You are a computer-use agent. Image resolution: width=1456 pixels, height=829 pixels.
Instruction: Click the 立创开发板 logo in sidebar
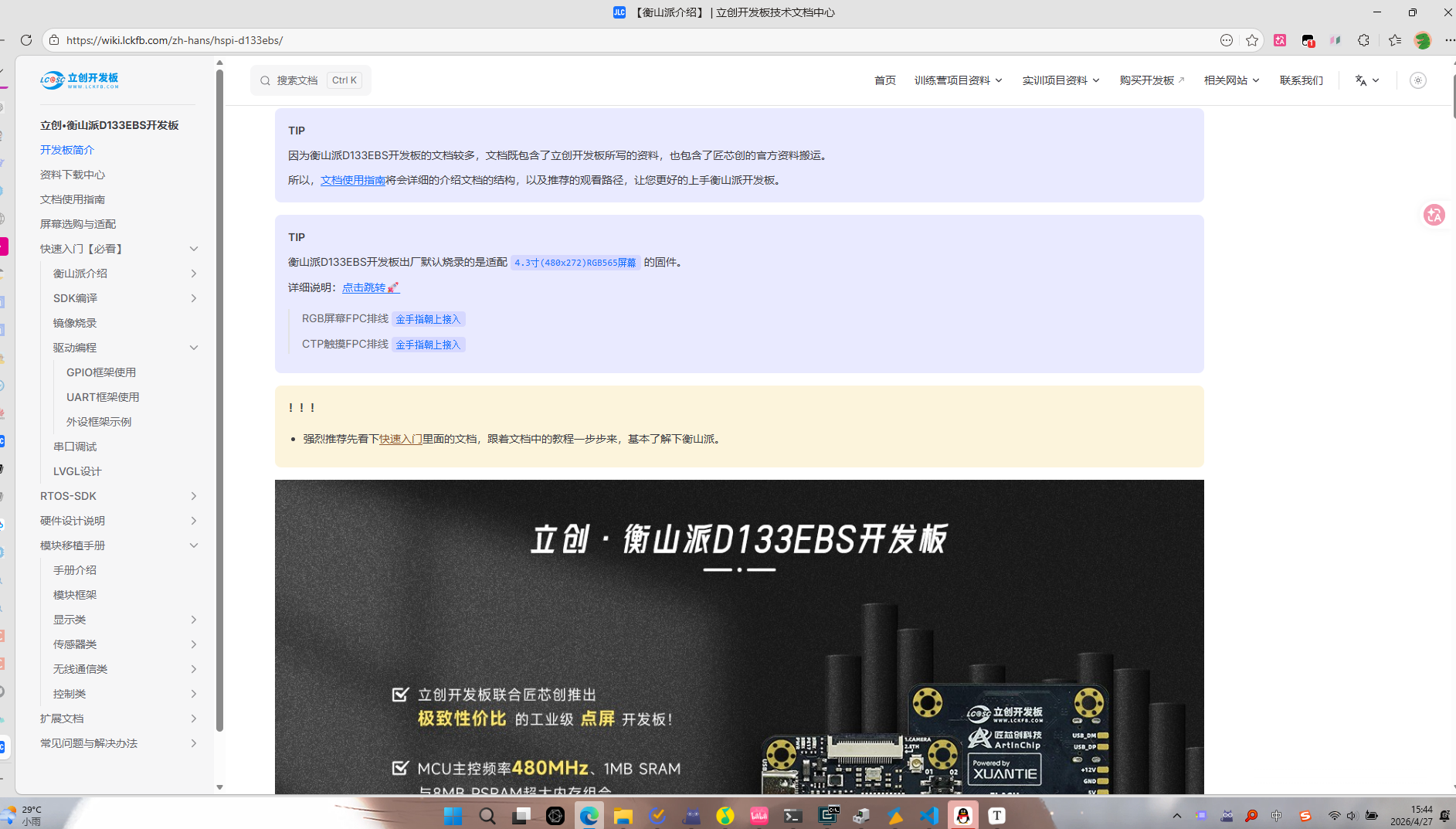(80, 80)
